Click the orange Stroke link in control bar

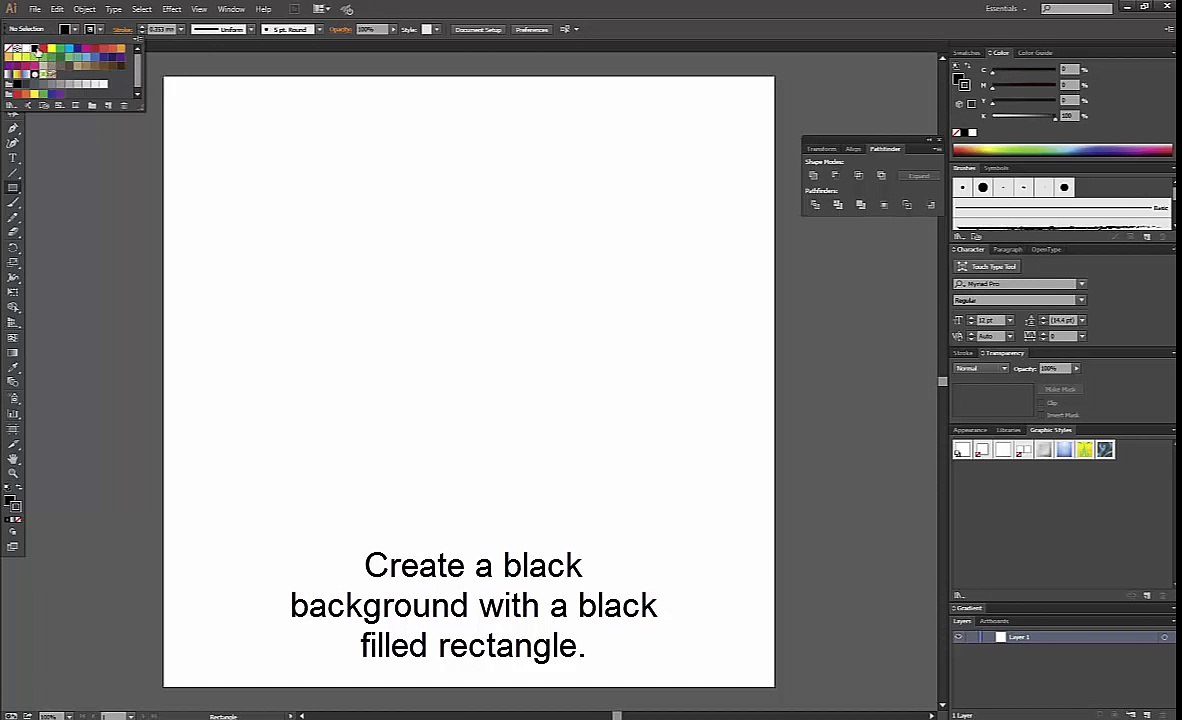click(x=122, y=29)
